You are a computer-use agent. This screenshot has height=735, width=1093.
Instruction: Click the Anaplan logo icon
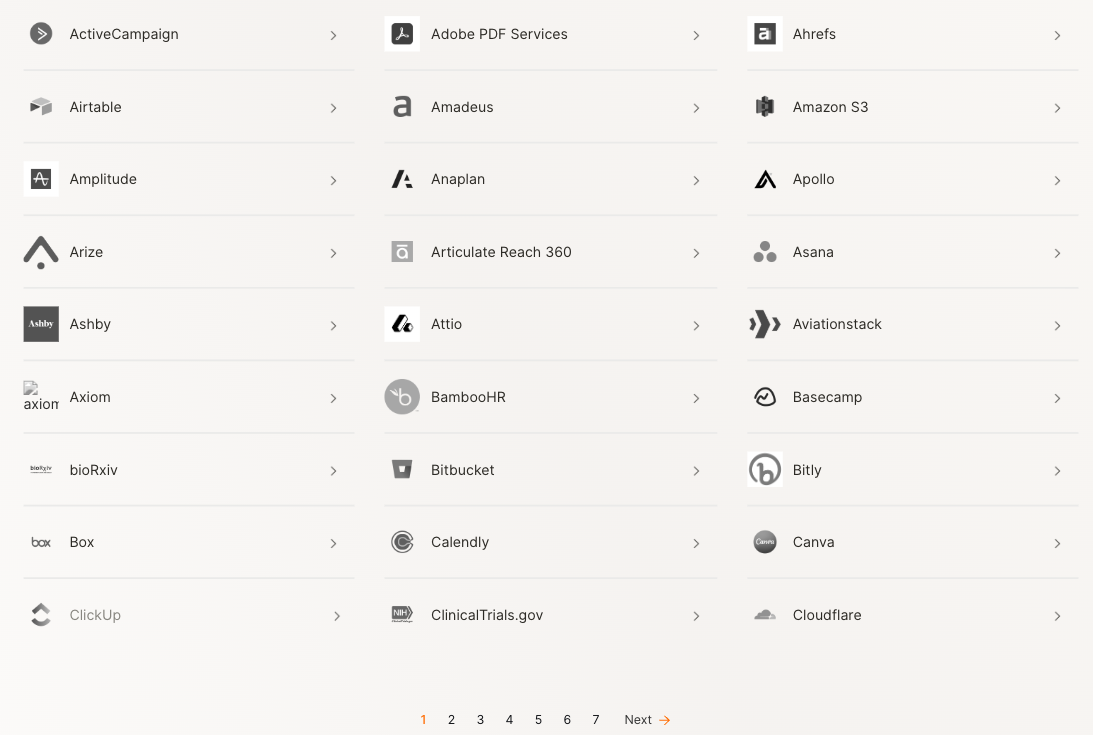[402, 179]
